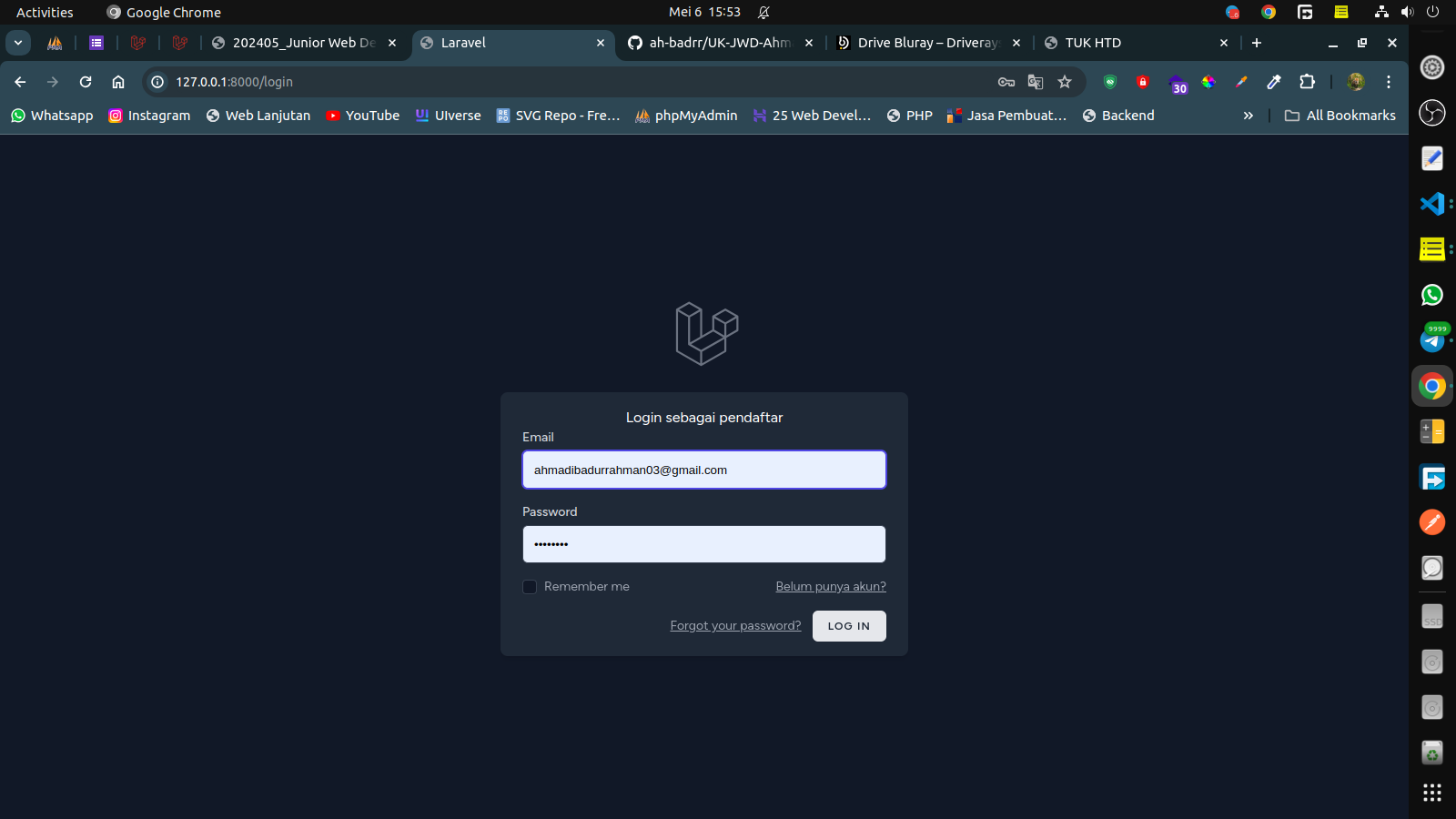
Task: Open the yellow sticky notes tray icon
Action: (x=1341, y=12)
